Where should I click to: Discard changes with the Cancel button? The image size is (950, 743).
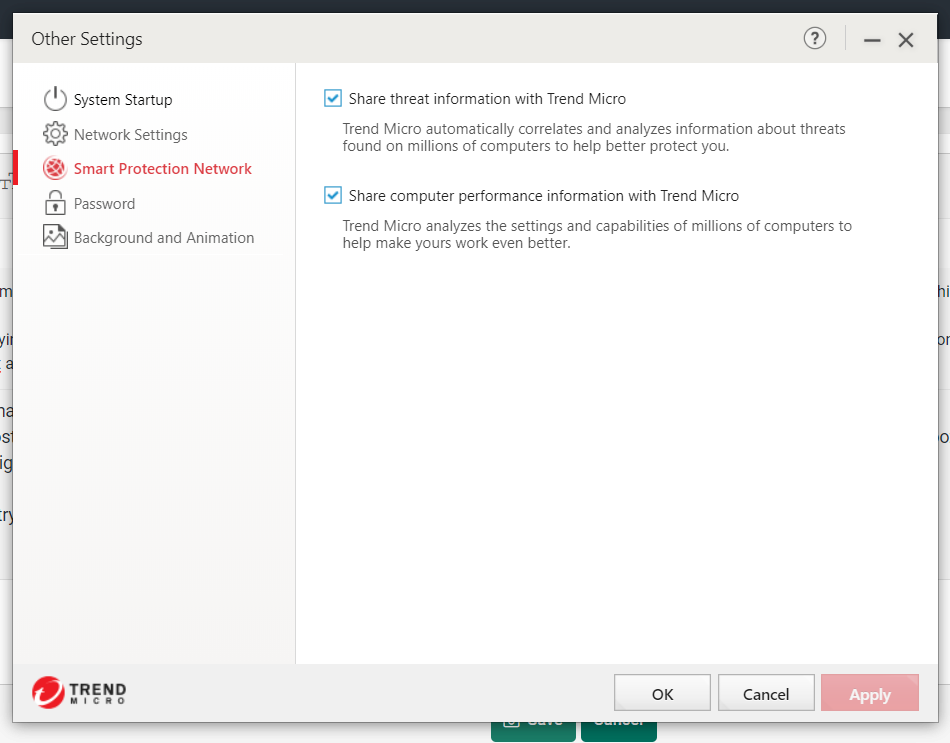(x=766, y=693)
